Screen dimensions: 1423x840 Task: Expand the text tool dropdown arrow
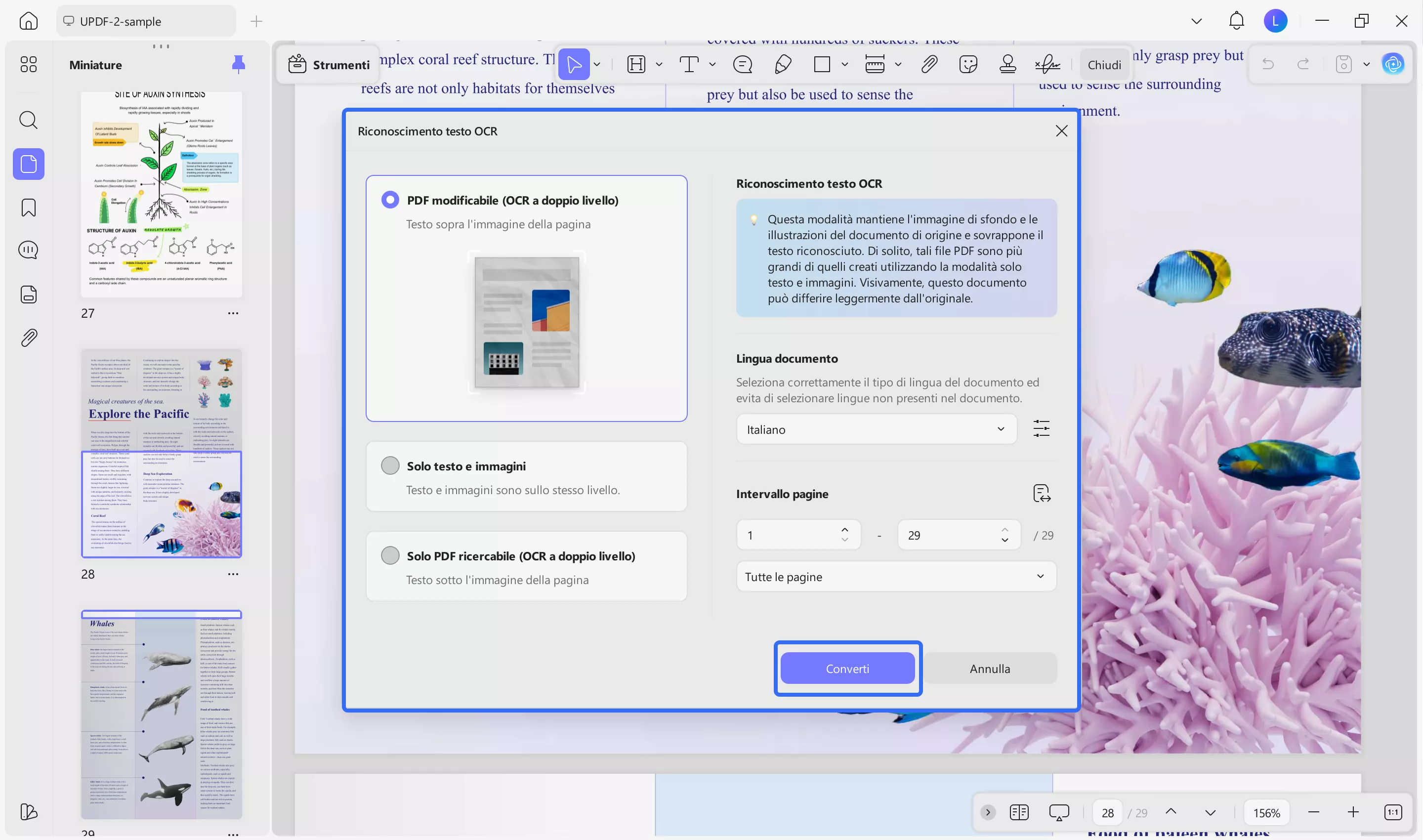point(712,65)
